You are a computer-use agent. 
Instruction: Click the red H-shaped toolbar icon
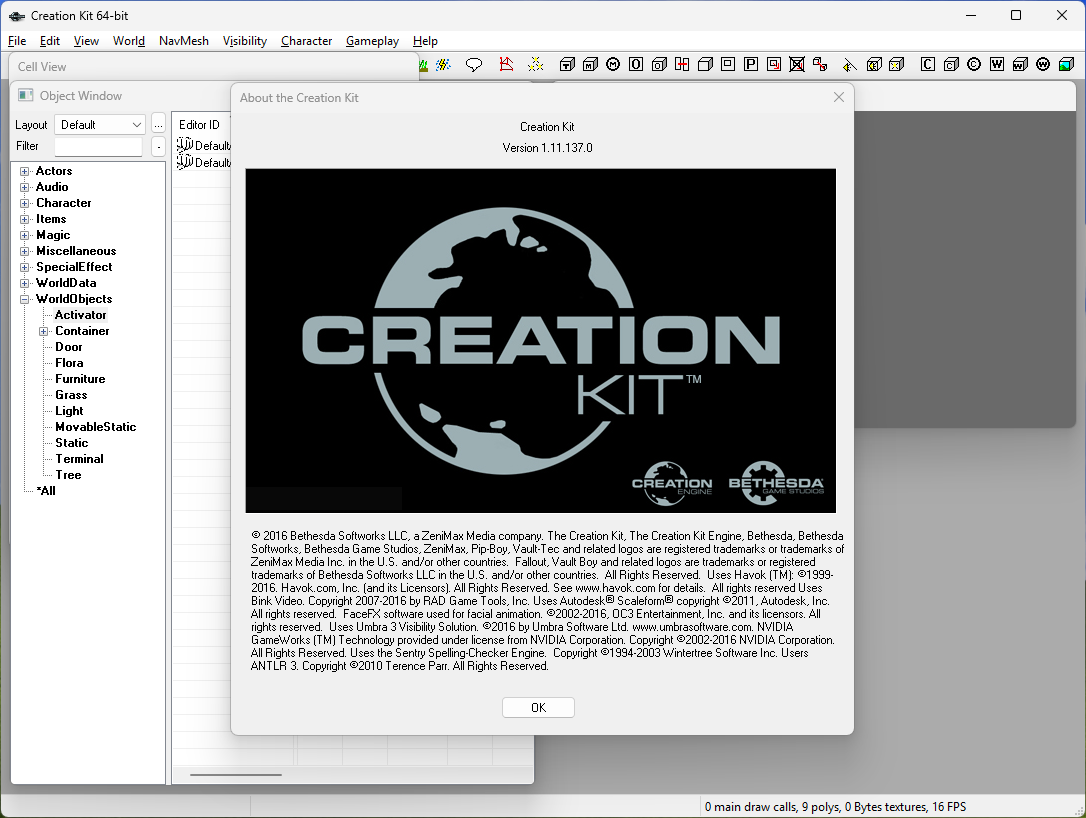[682, 64]
